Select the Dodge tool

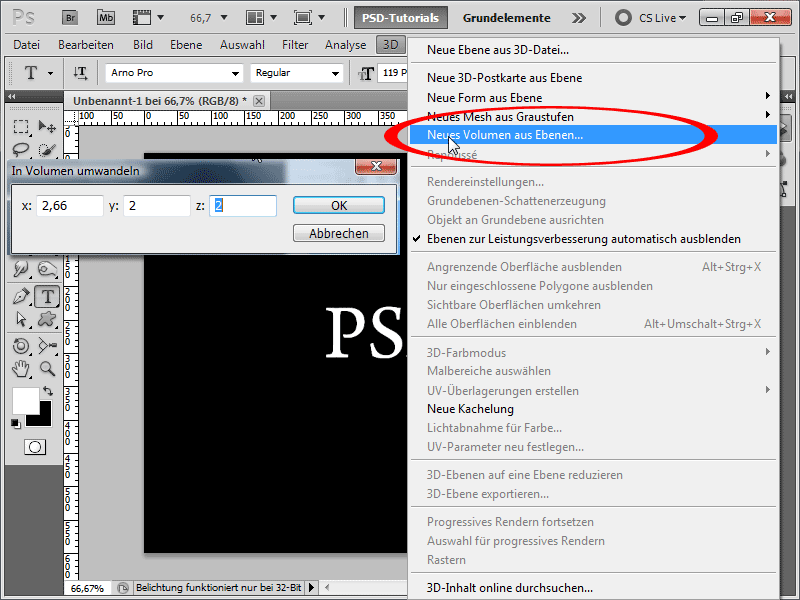pyautogui.click(x=47, y=268)
